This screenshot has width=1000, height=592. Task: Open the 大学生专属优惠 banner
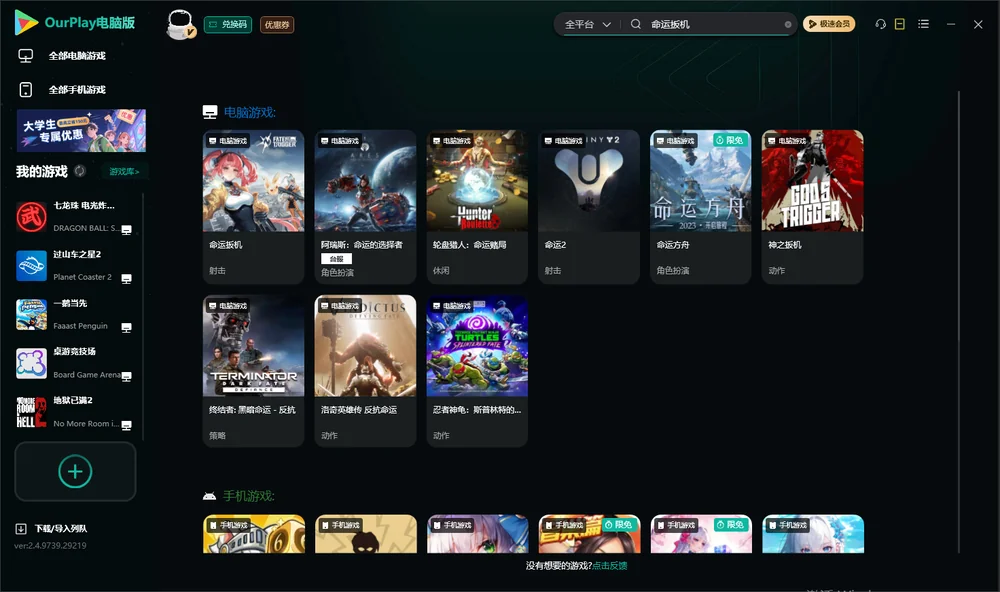[81, 131]
